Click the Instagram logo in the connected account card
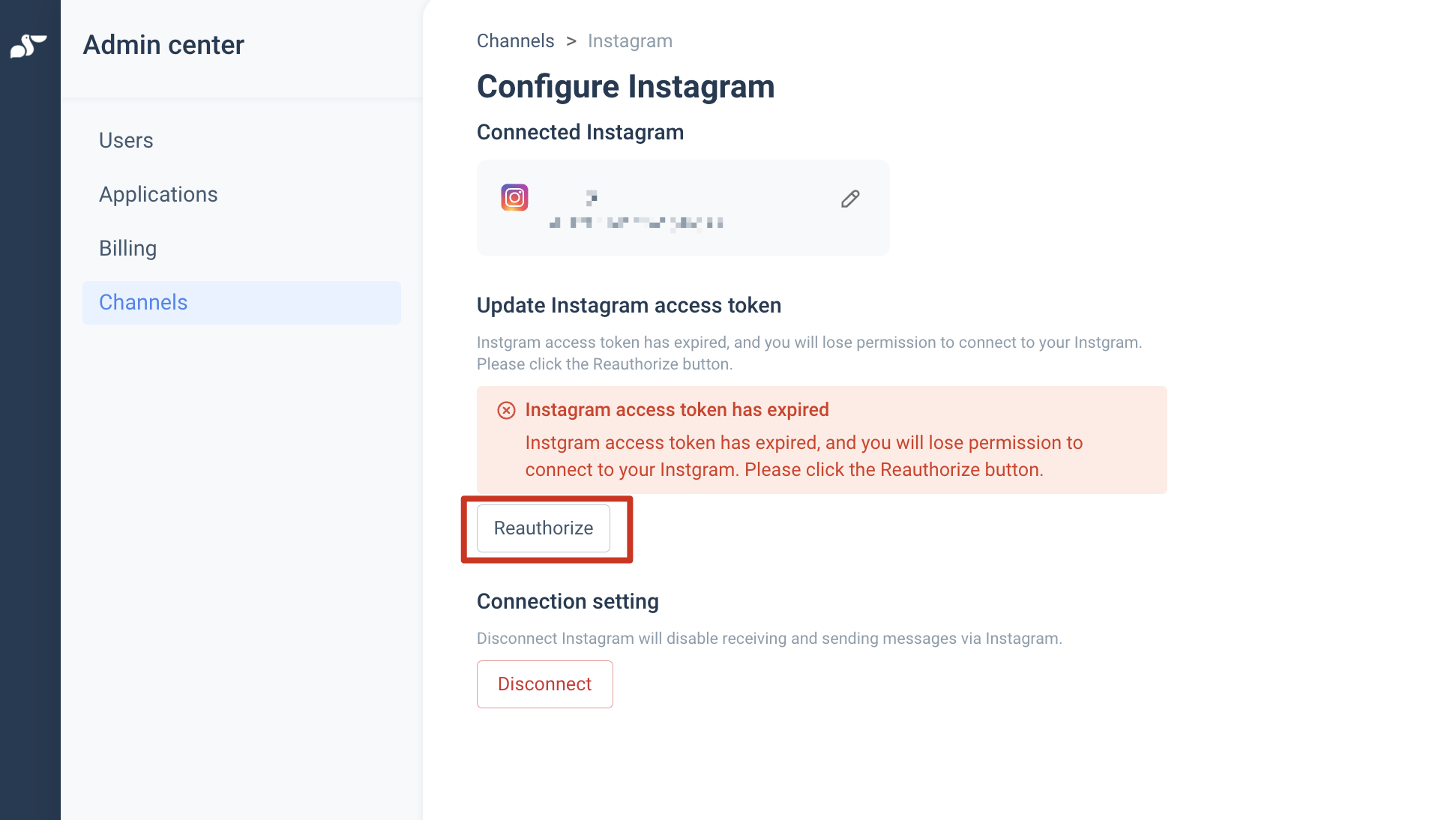Image resolution: width=1456 pixels, height=820 pixels. (514, 197)
